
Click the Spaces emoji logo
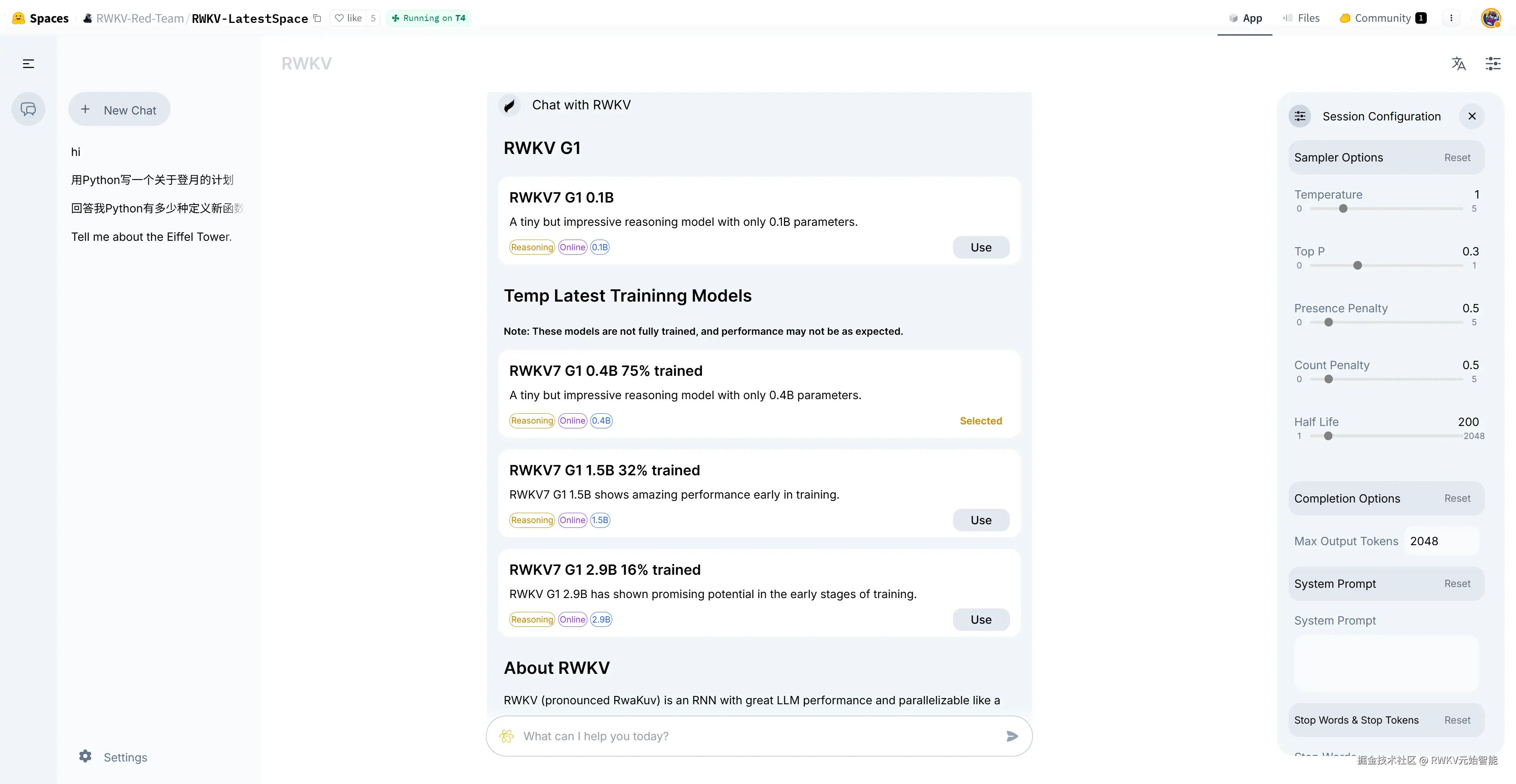[17, 18]
